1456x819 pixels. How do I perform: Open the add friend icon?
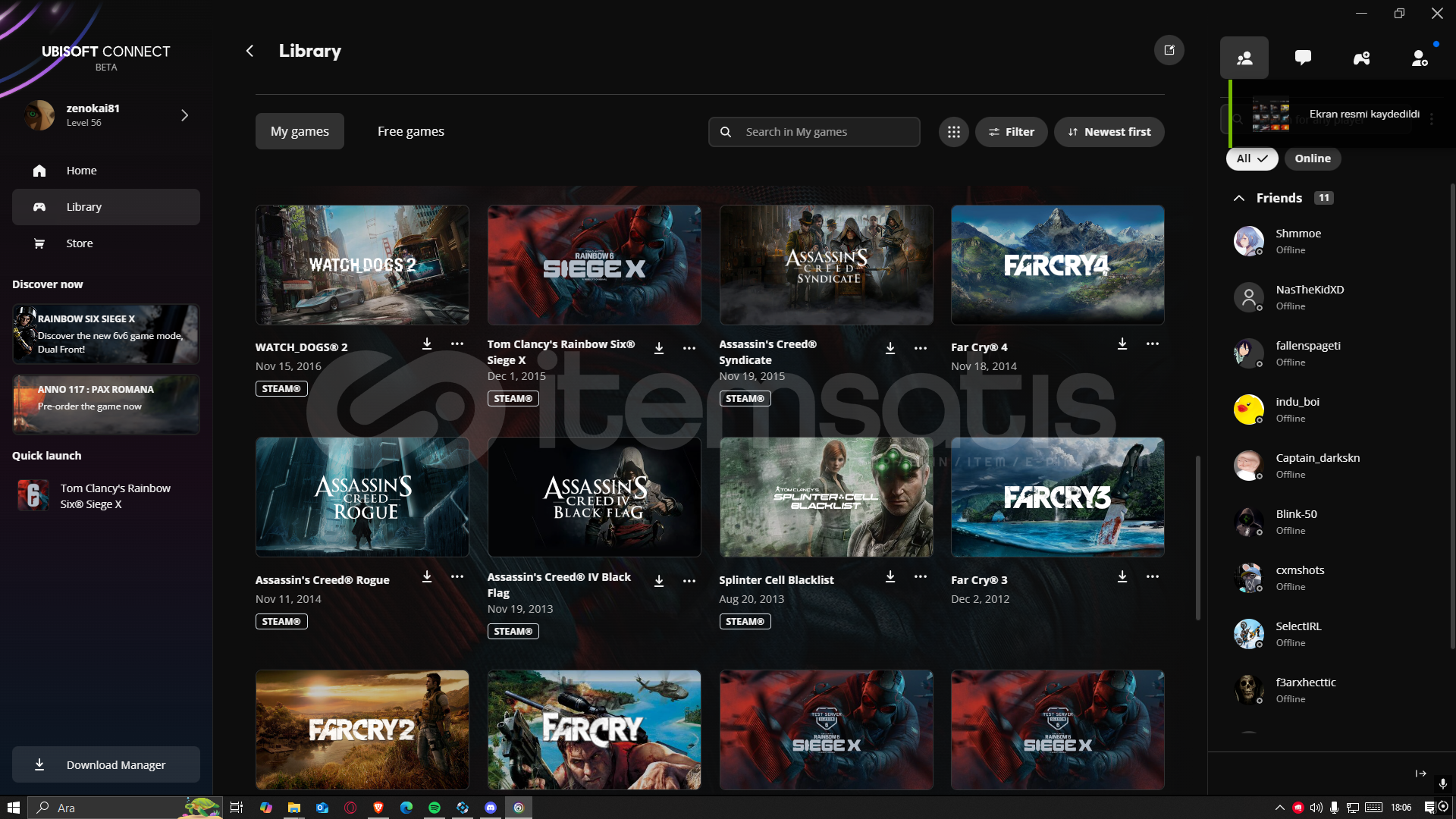click(1420, 58)
